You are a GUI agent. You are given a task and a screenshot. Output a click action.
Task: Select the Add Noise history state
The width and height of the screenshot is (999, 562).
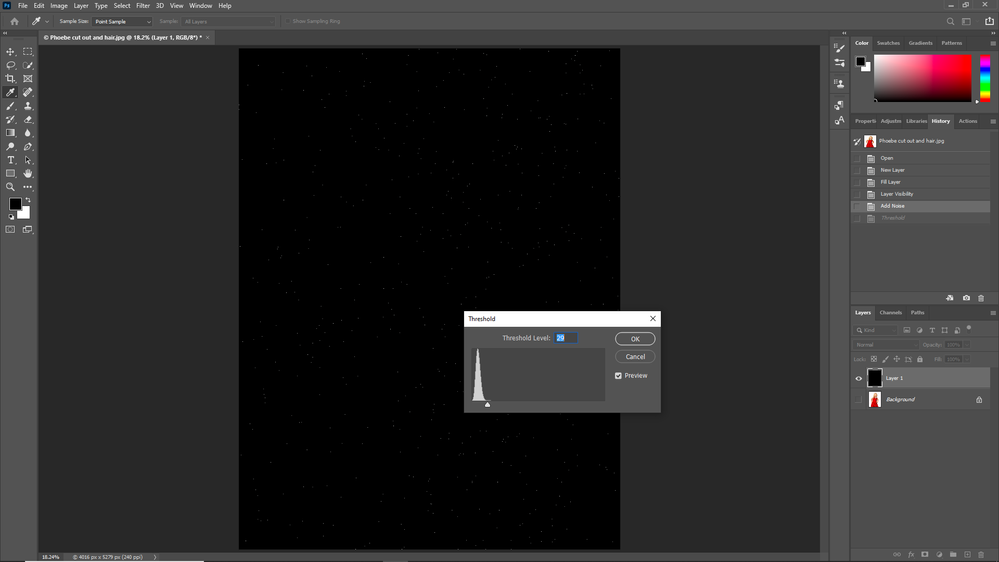tap(921, 206)
